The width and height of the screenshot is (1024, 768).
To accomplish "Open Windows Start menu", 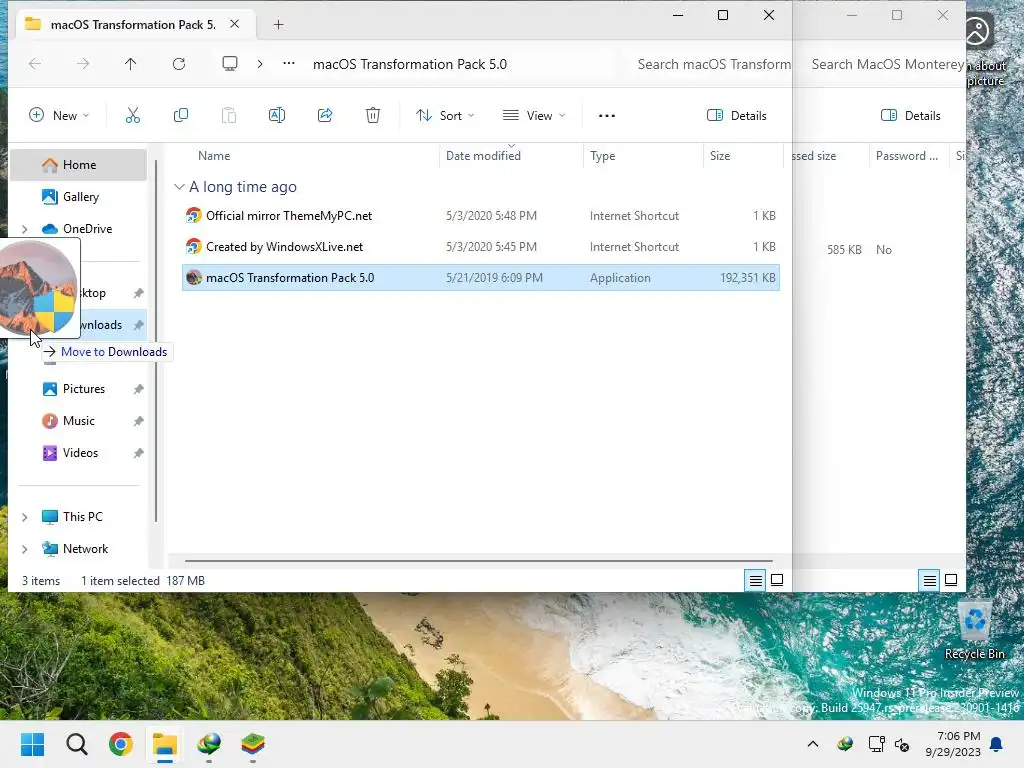I will (33, 744).
